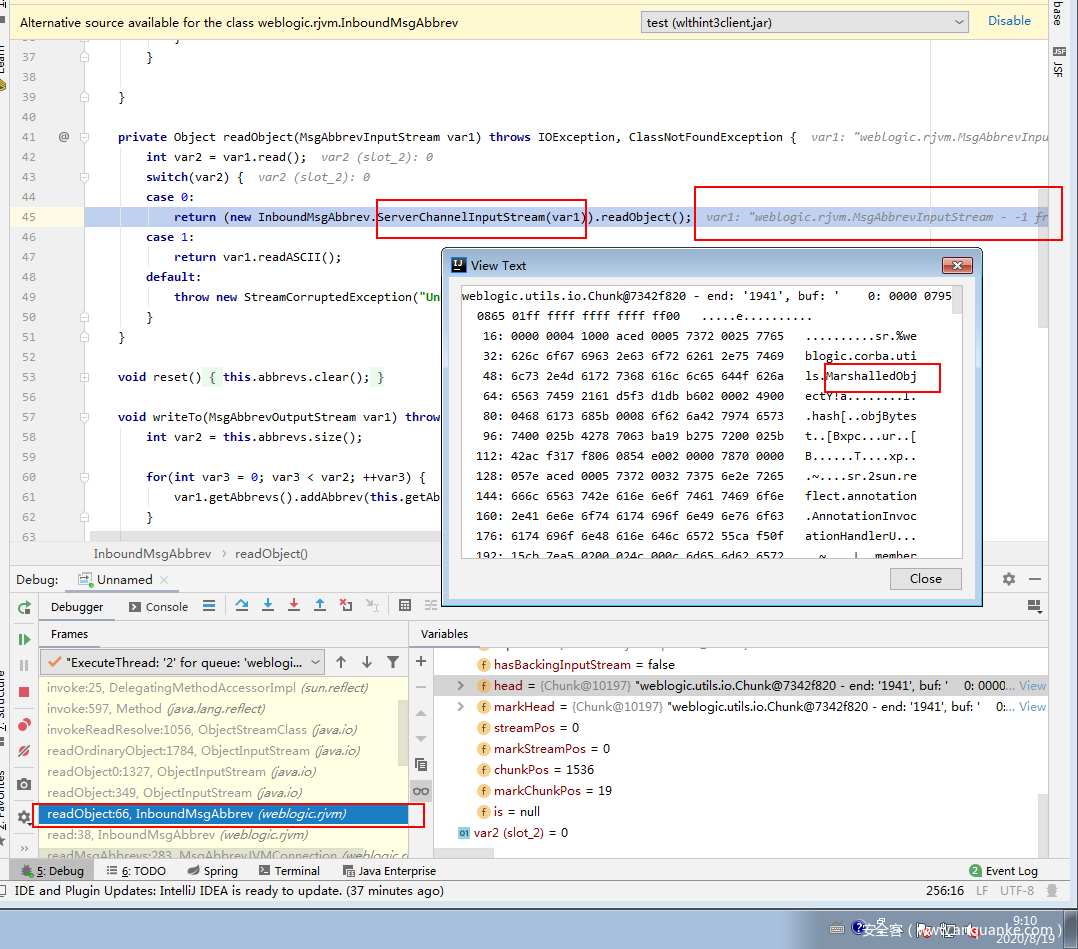The image size is (1078, 949).
Task: Open the test (wlthint3client.jar) source dropdown
Action: click(805, 22)
